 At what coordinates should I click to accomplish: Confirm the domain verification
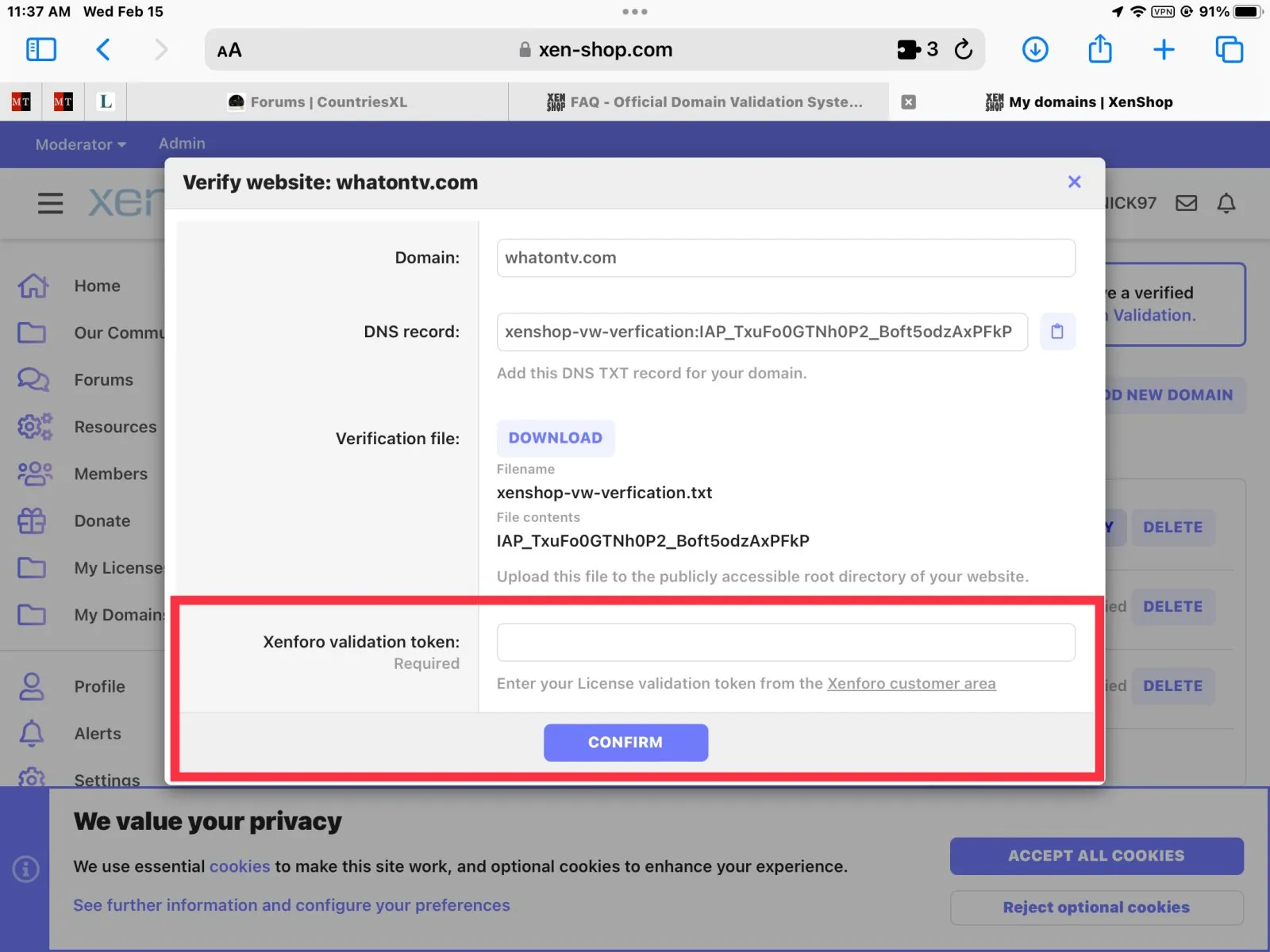pos(625,743)
